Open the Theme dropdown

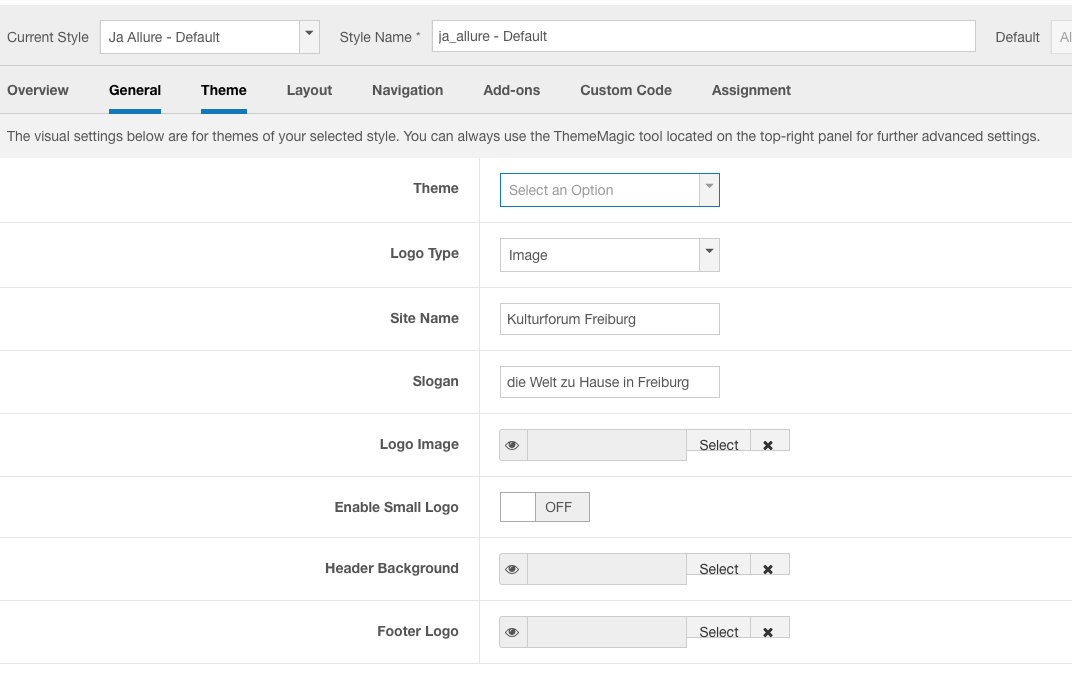coord(609,190)
